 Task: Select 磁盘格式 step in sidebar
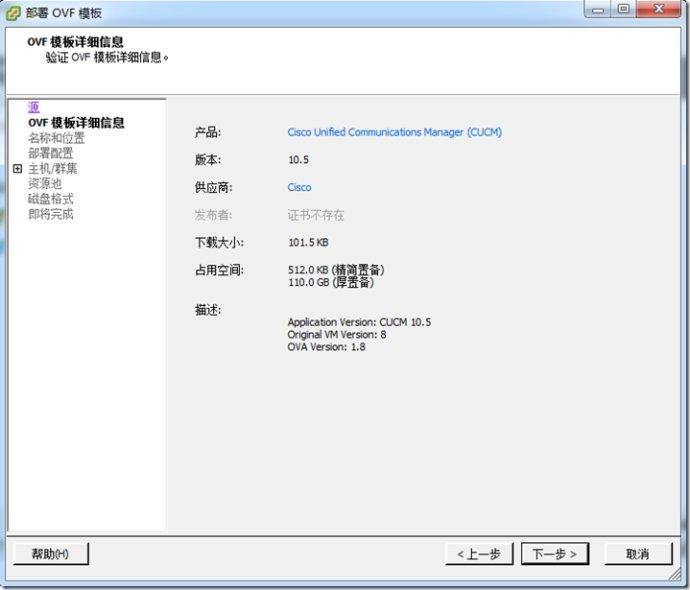pos(51,199)
